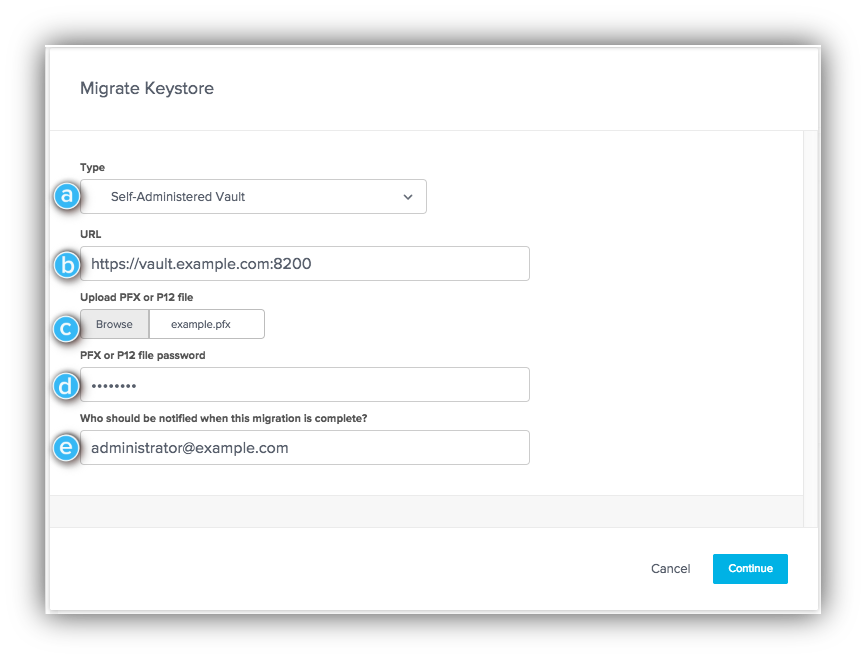The image size is (866, 659).
Task: Click the example.pfx file name field
Action: point(207,324)
